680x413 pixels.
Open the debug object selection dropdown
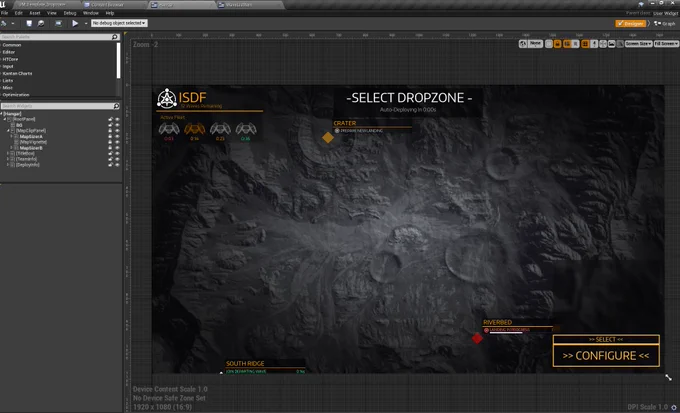[119, 23]
